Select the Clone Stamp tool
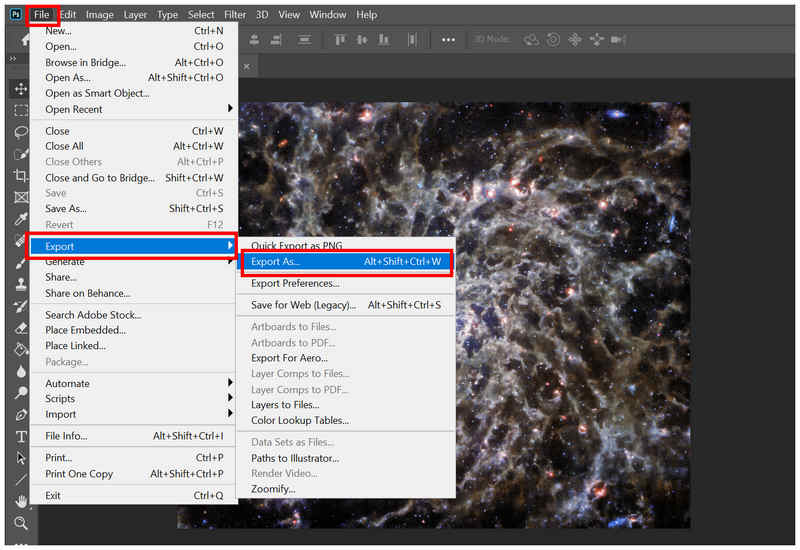This screenshot has height=550, width=800. pos(20,284)
